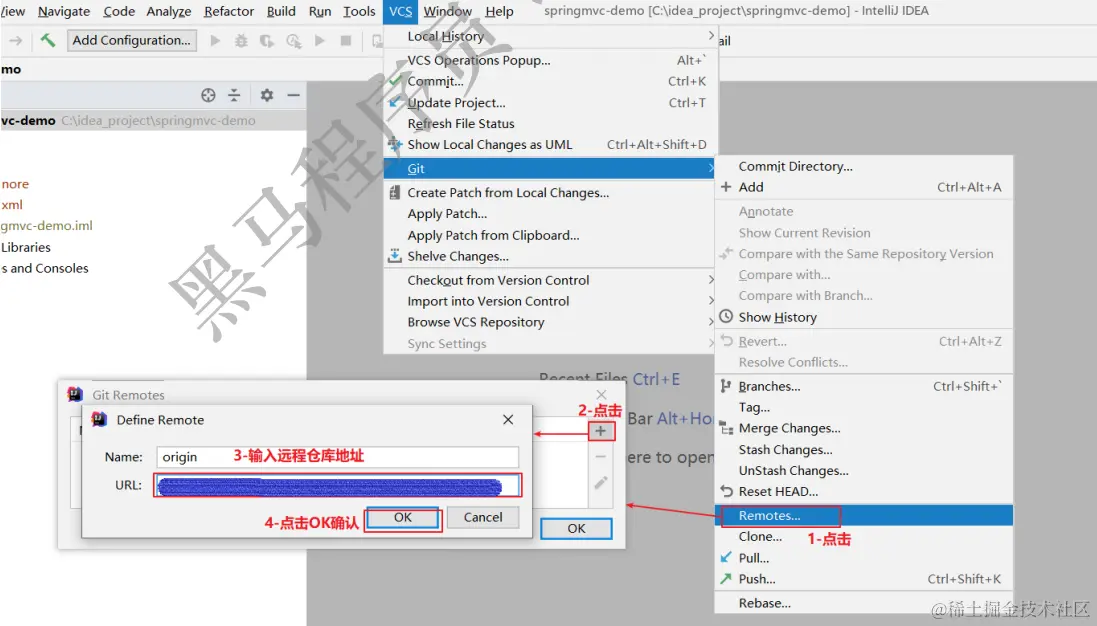Select Create Patch from Local Changes
This screenshot has height=626, width=1097.
tap(550, 193)
